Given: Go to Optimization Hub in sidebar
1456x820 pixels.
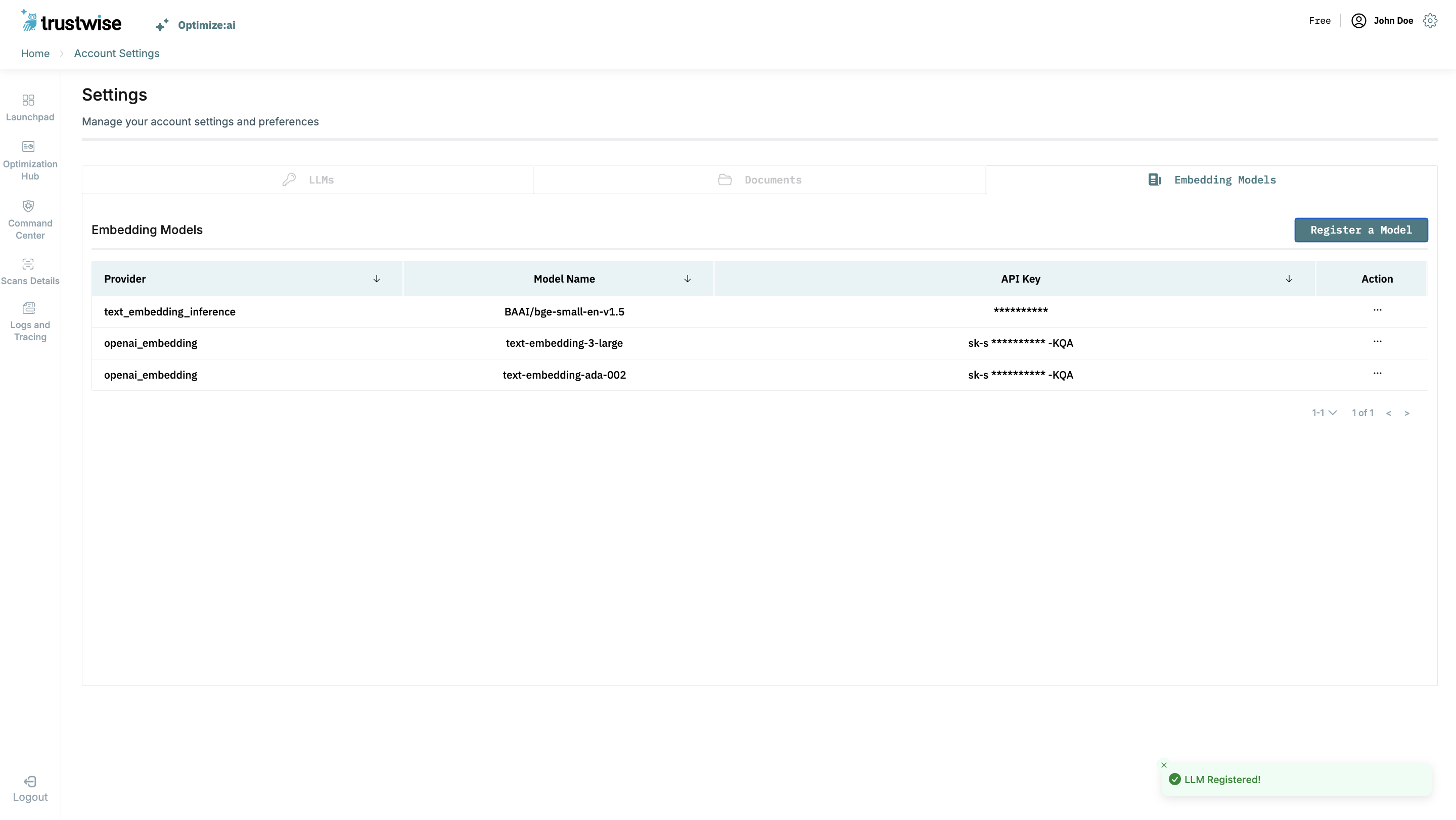Looking at the screenshot, I should click(28, 147).
